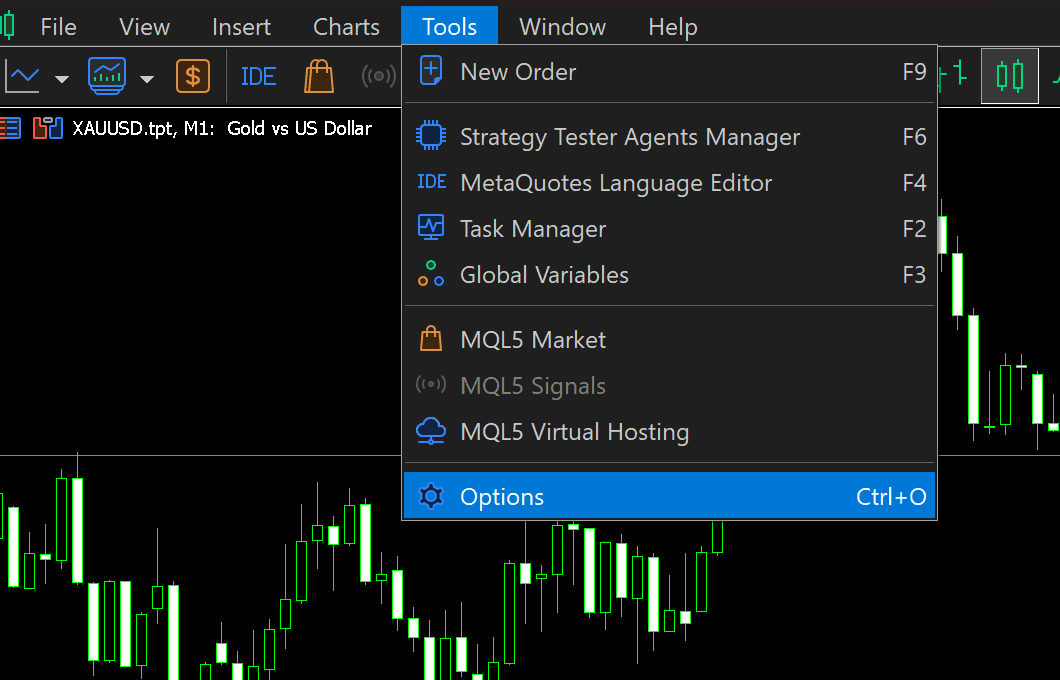Click the MetaTrader app icon in menu bar

7,26
